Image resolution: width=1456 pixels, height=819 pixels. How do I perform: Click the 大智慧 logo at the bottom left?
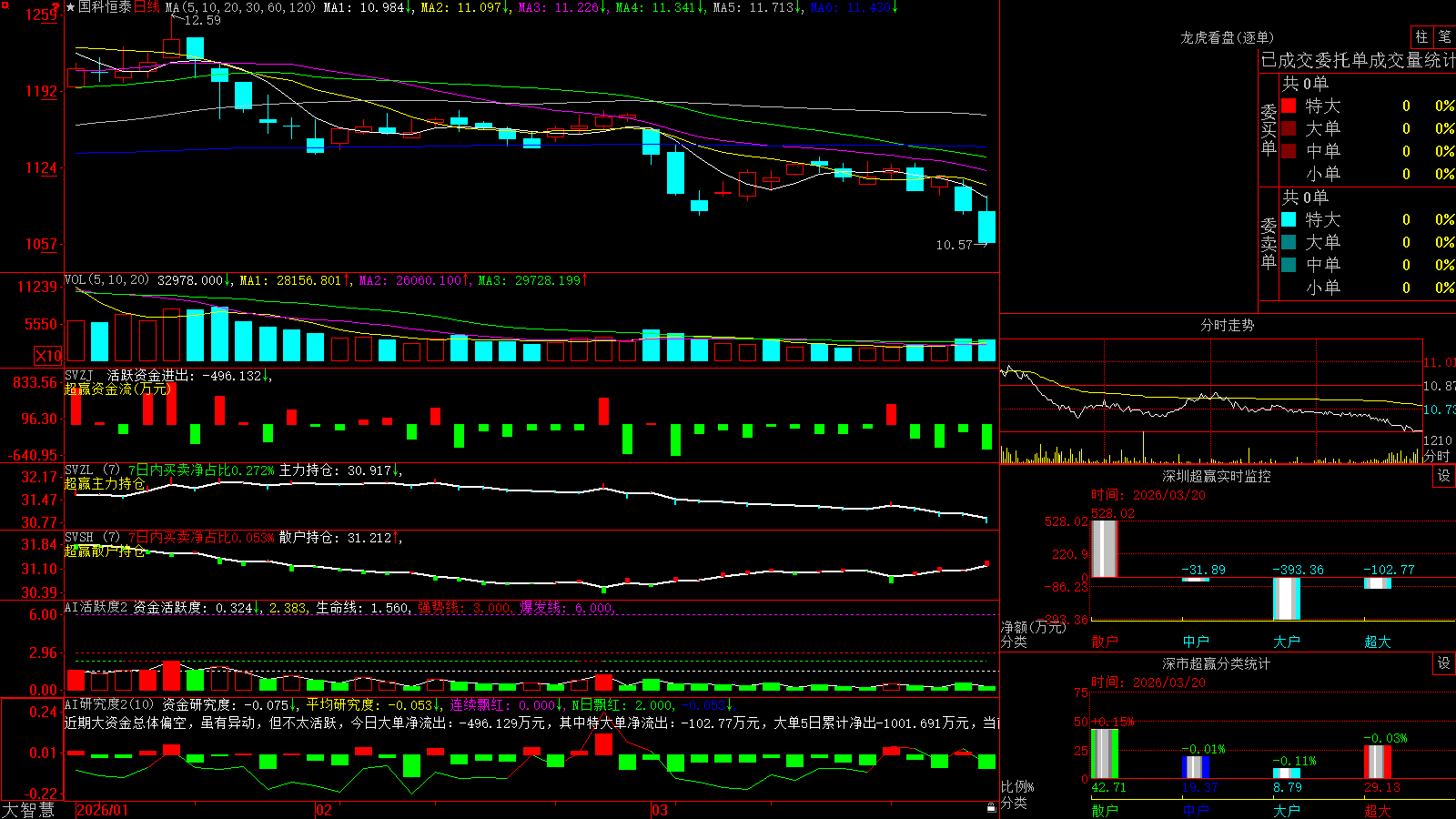click(28, 810)
